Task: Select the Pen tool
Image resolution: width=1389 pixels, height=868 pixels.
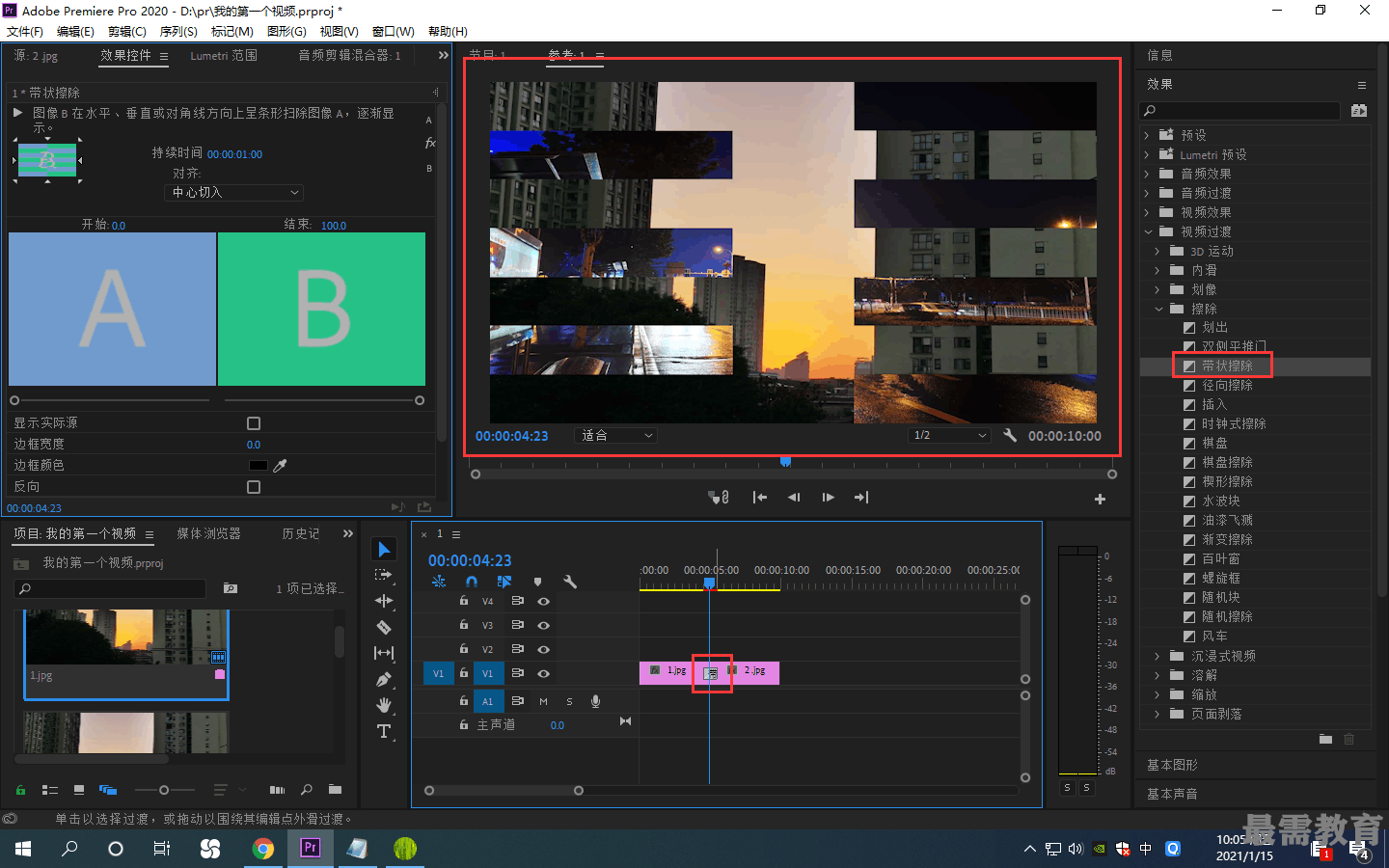Action: click(384, 679)
